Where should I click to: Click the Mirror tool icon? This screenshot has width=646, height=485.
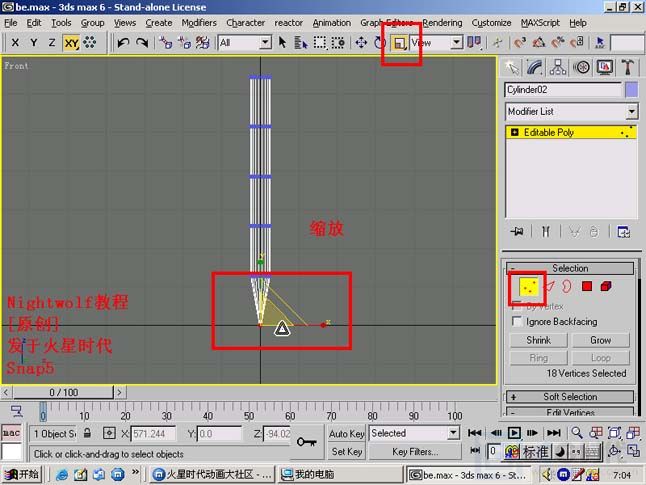tap(474, 42)
